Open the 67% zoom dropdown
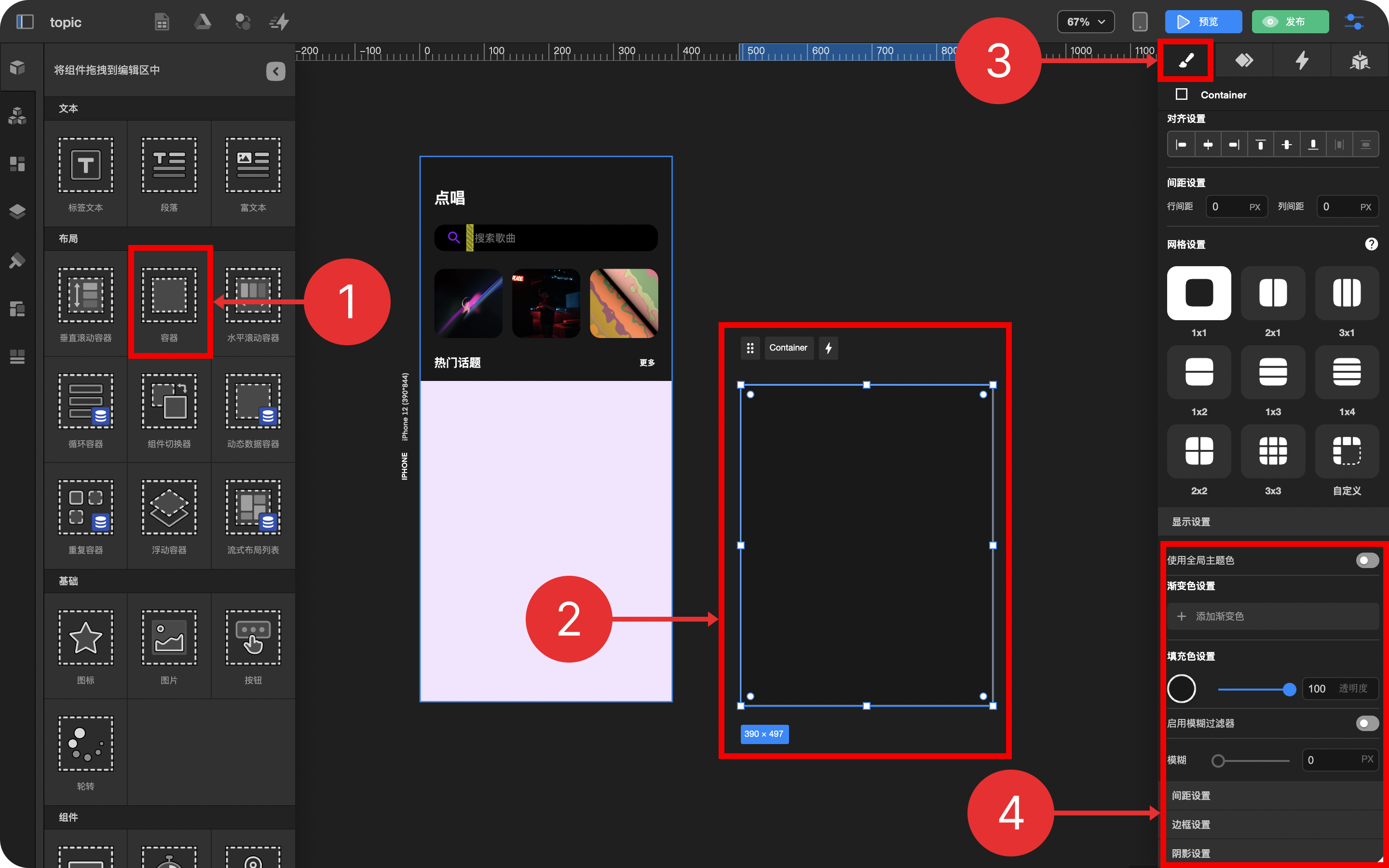Screen dimensions: 1389x868 pyautogui.click(x=1085, y=22)
